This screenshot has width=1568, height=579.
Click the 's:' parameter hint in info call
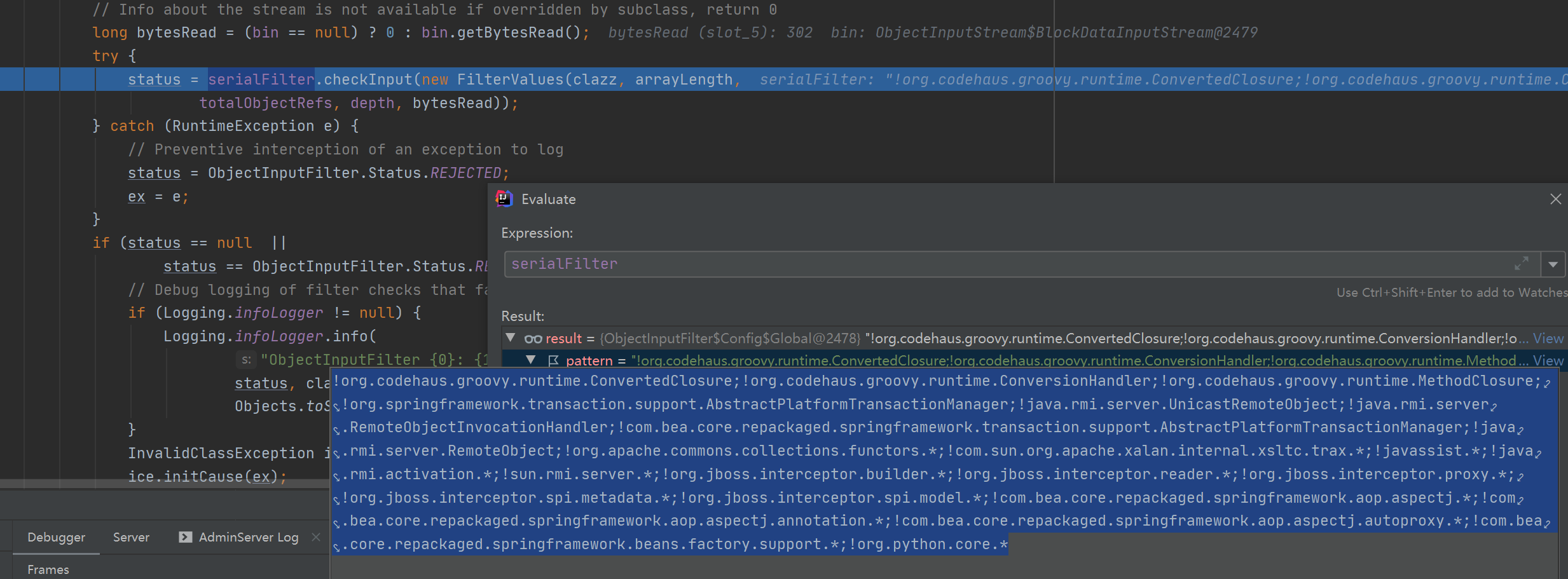246,360
